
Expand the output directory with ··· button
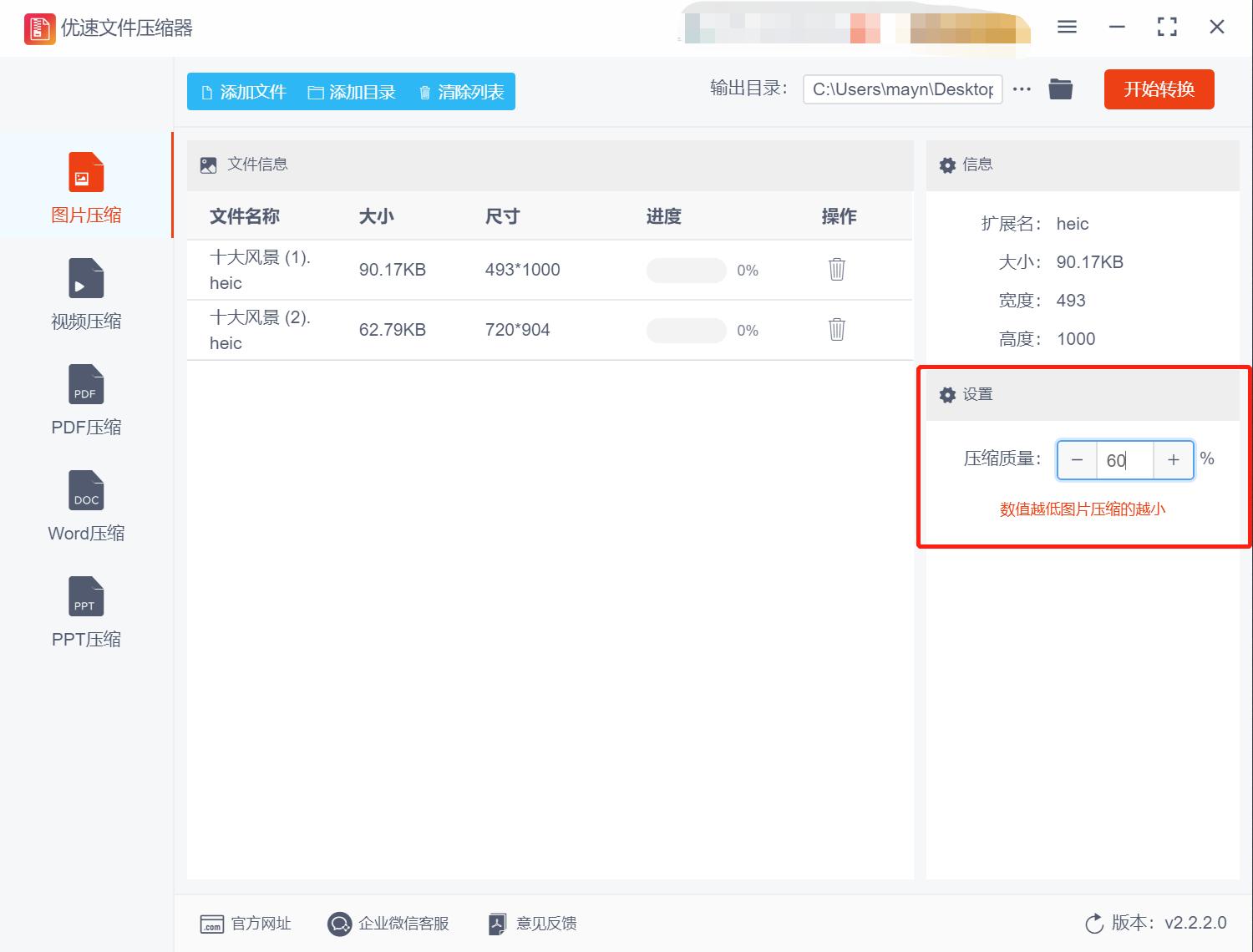1022,89
